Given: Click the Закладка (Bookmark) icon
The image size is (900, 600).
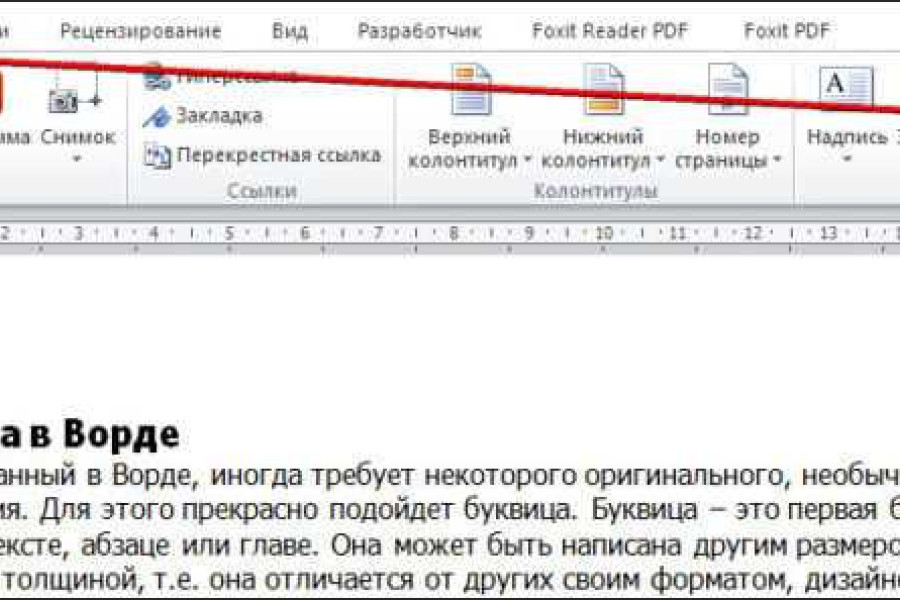Looking at the screenshot, I should pos(157,116).
